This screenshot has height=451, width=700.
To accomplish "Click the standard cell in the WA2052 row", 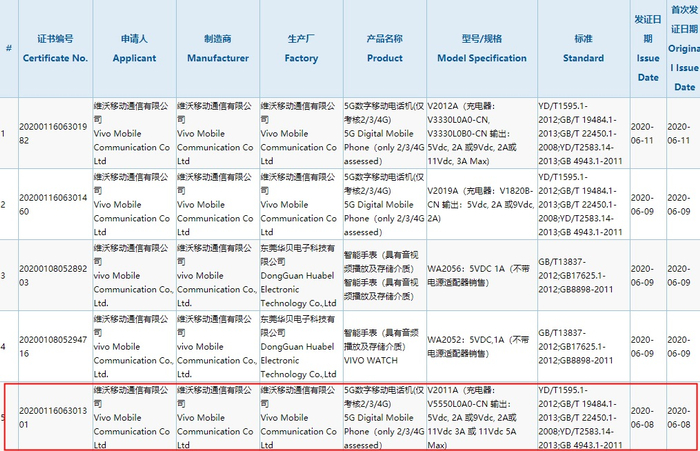I will pyautogui.click(x=583, y=347).
